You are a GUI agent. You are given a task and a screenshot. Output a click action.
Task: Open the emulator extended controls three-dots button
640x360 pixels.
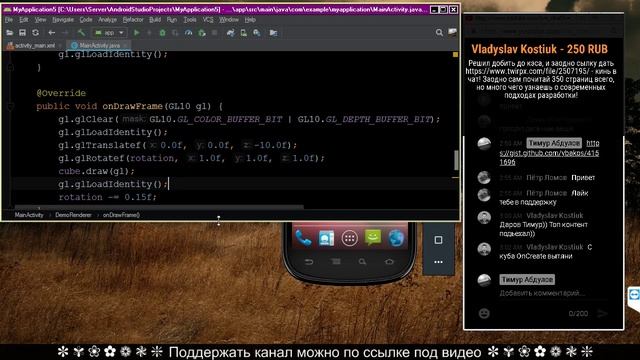[438, 262]
